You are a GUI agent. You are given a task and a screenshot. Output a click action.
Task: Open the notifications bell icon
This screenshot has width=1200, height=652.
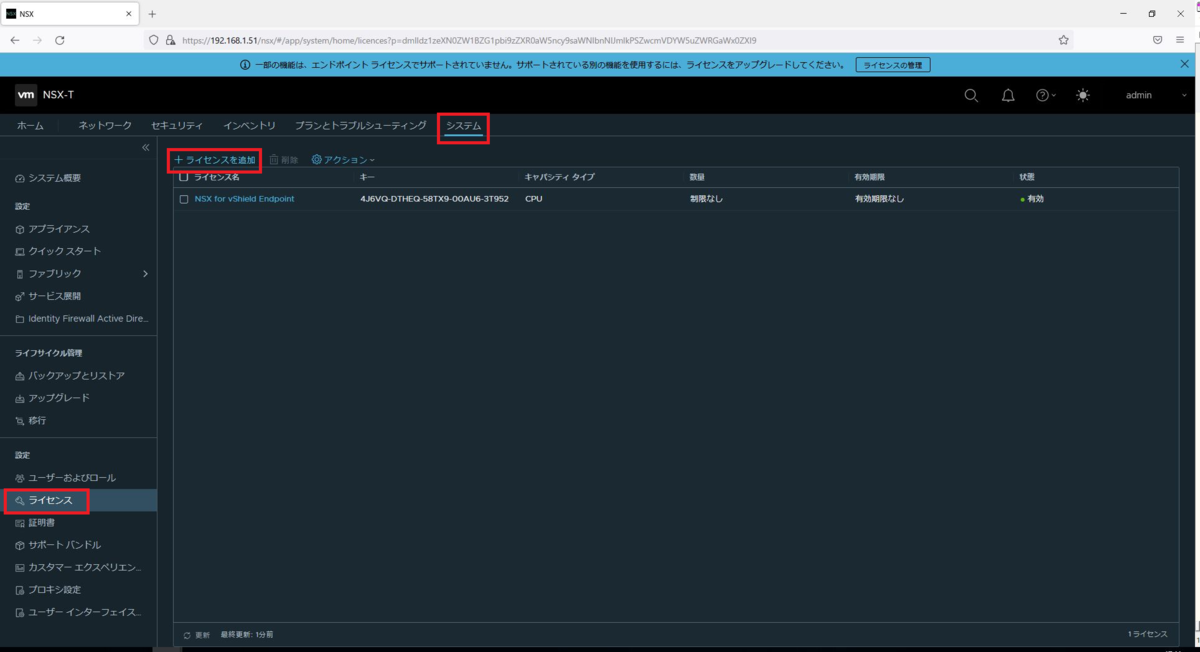[x=1008, y=95]
